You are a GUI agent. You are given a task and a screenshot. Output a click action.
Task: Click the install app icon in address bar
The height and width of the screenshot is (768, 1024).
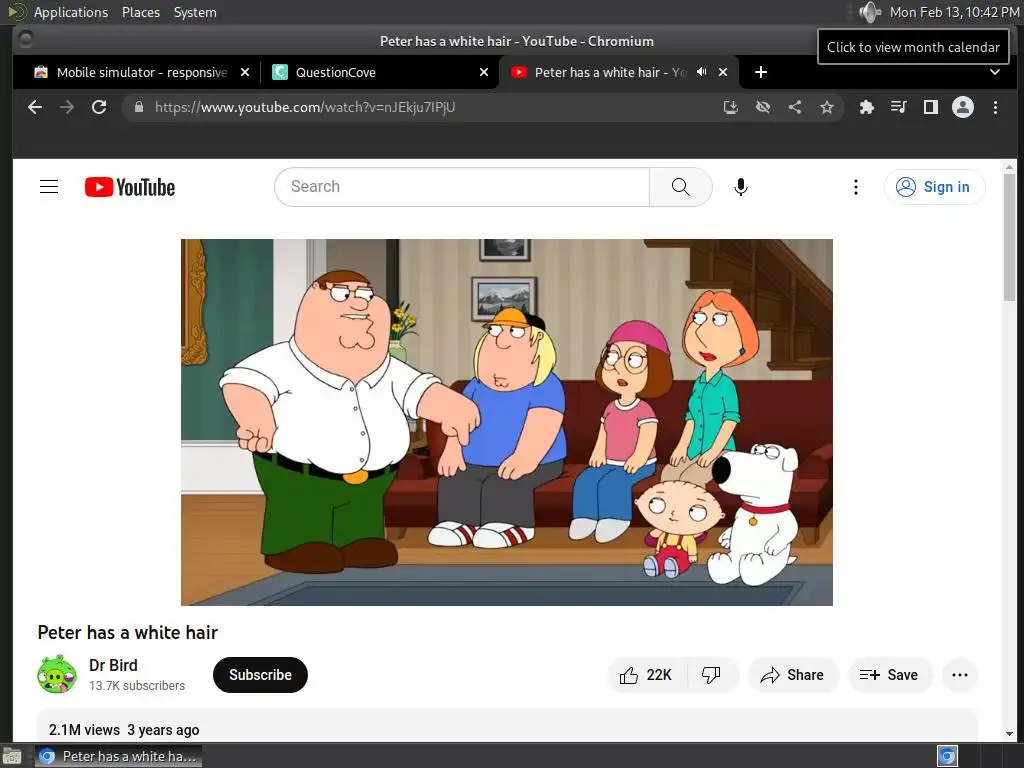(731, 107)
